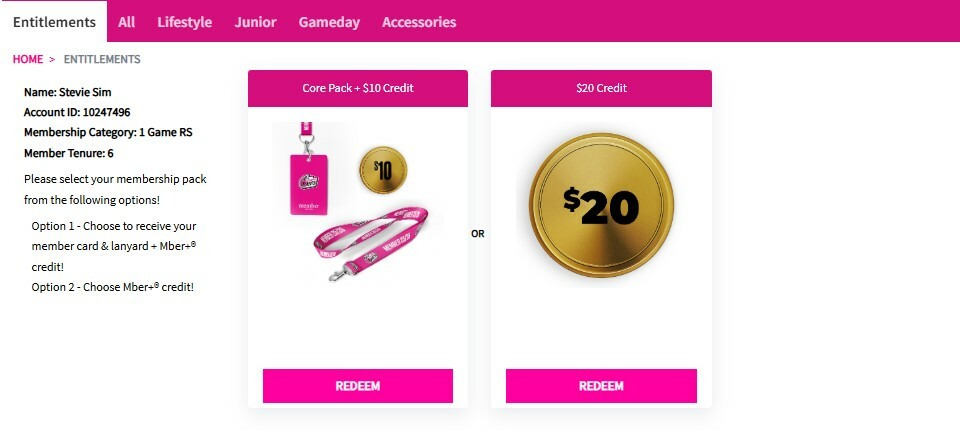Click the Option 2 description text
Screen dimensions: 960x437
coord(112,287)
